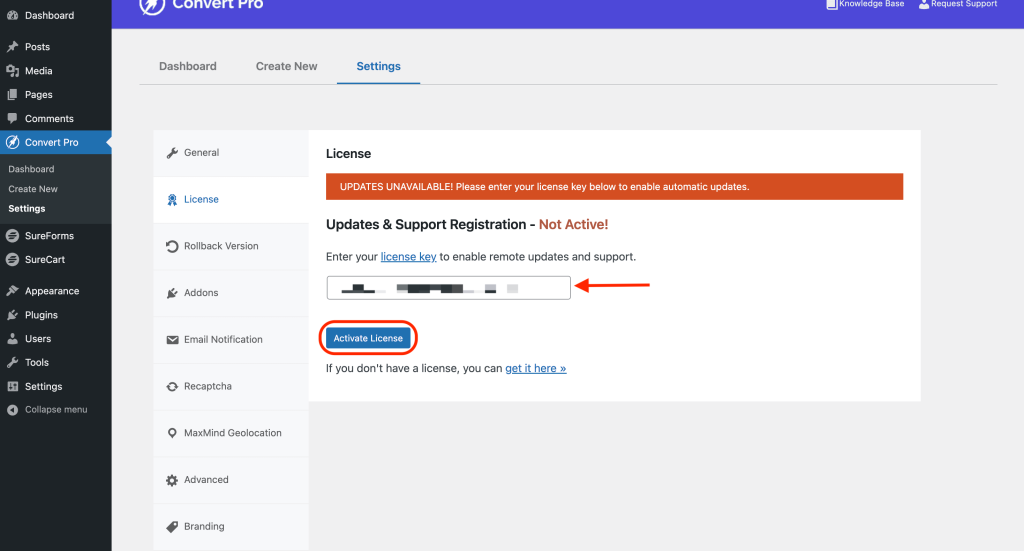The image size is (1024, 551).
Task: Click the Tools wrench icon in sidebar
Action: [12, 362]
